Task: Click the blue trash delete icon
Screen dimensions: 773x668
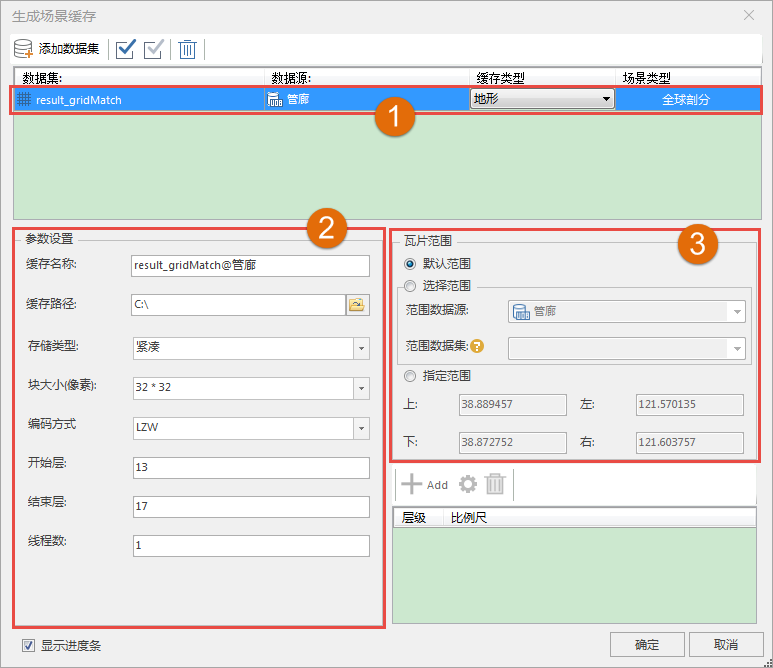Action: coord(187,49)
